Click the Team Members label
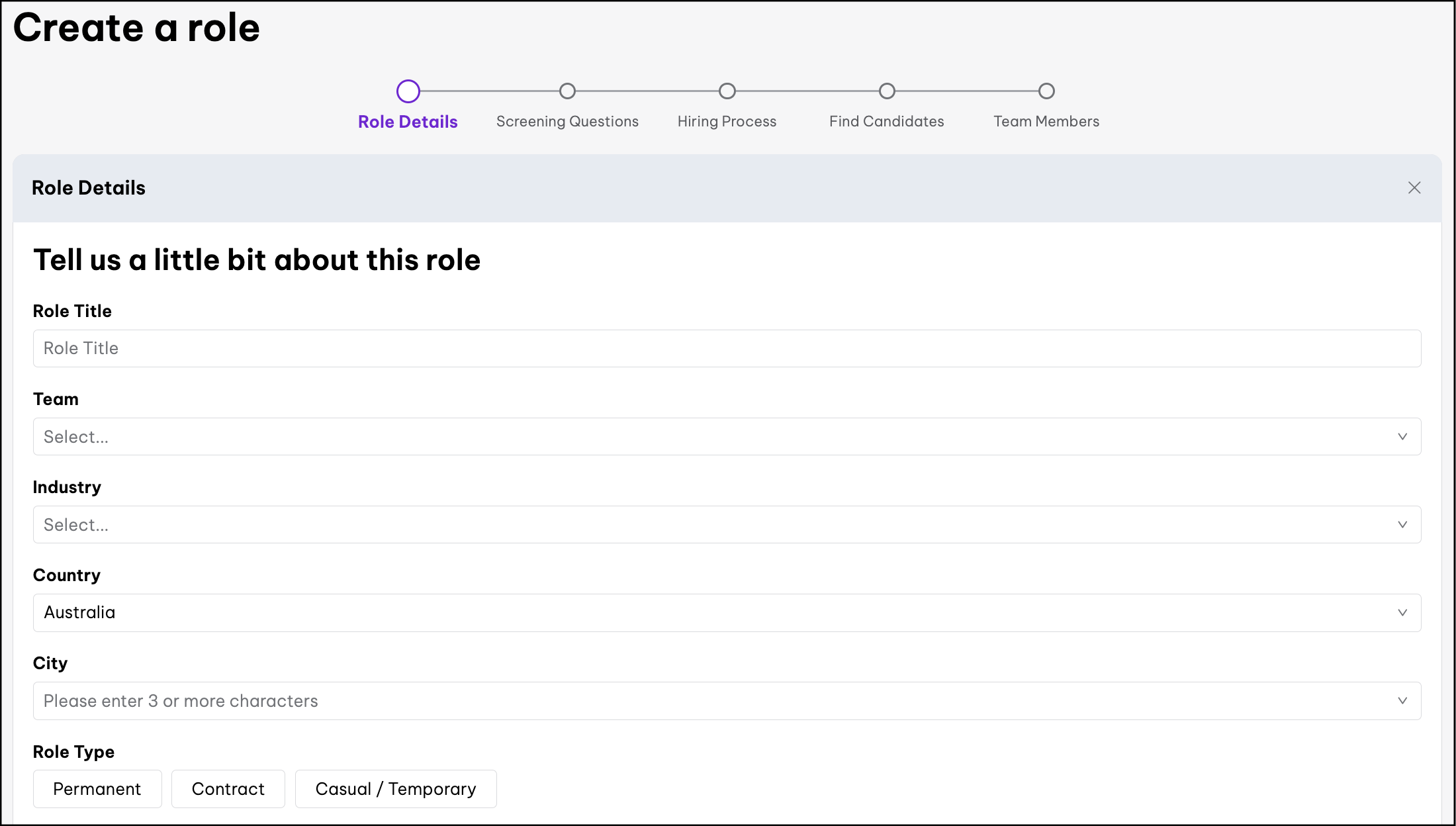 pyautogui.click(x=1046, y=122)
